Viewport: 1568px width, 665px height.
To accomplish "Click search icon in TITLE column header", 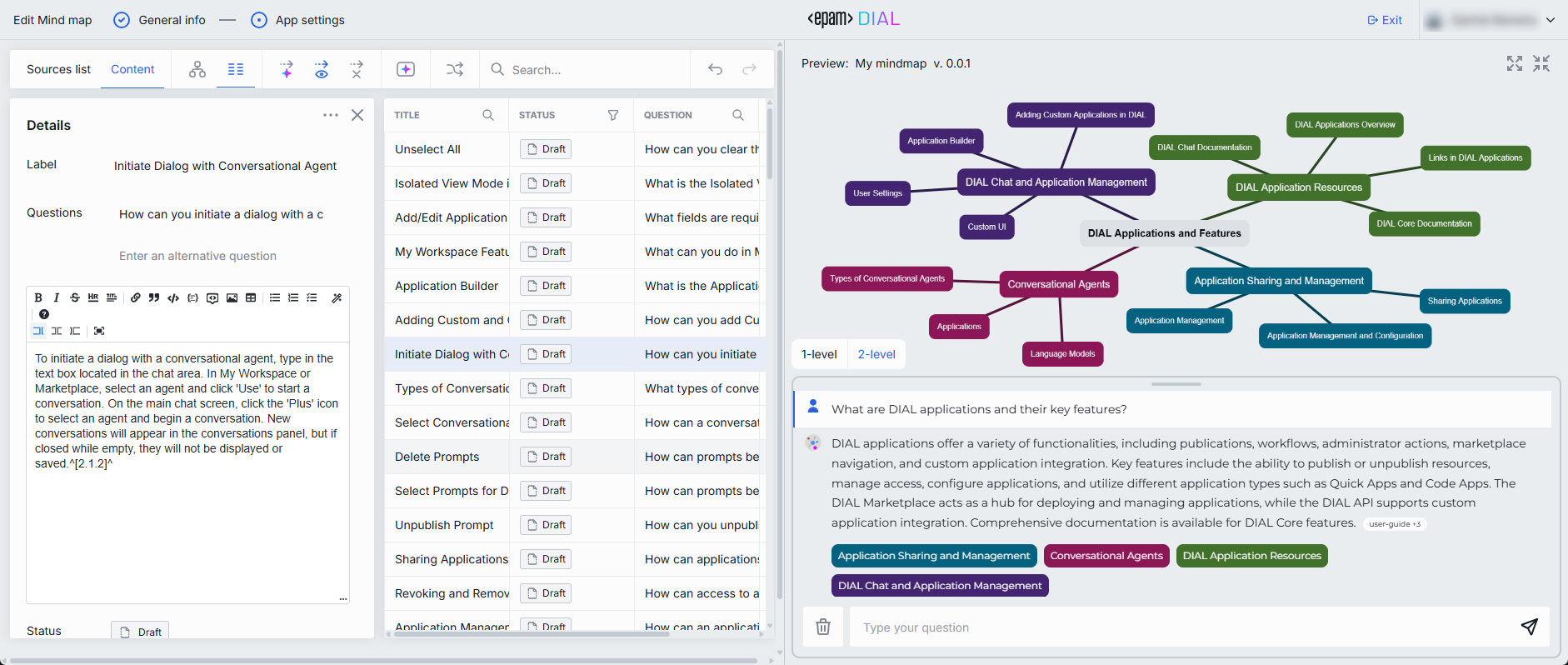I will 488,115.
